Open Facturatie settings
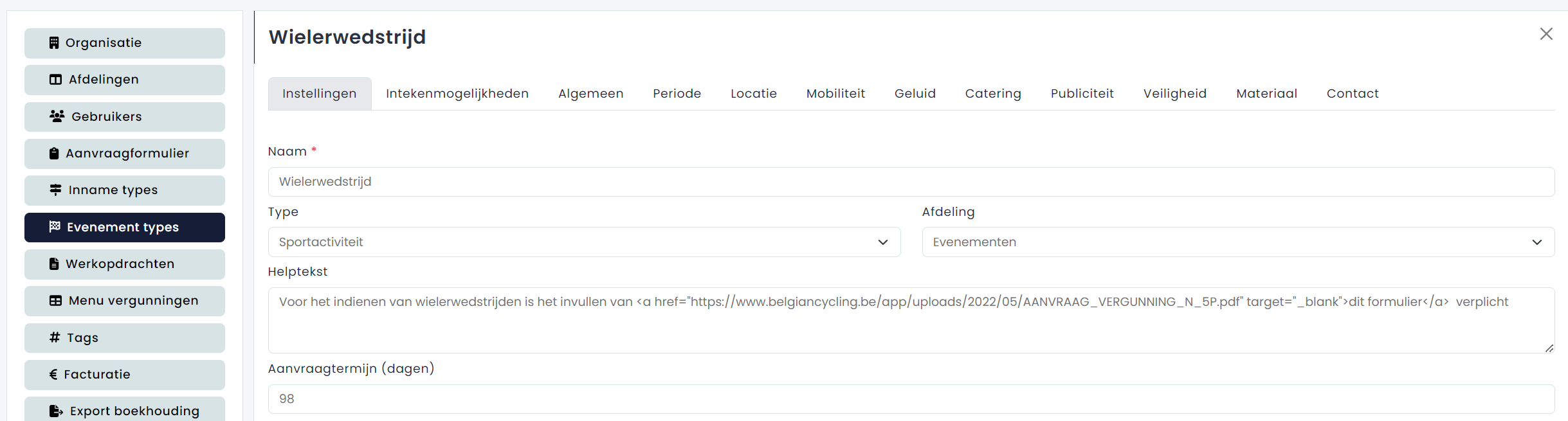This screenshot has width=1568, height=421. pyautogui.click(x=125, y=374)
